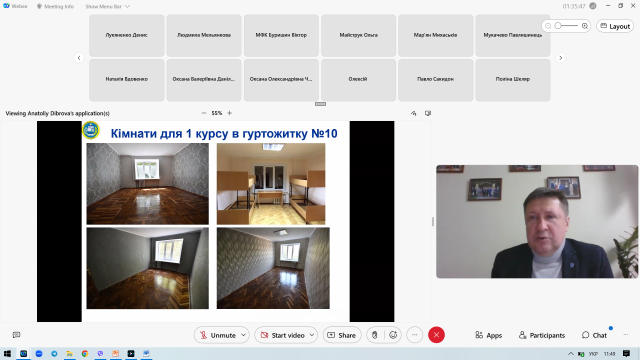Raise hand in the meeting
640x360 pixels.
374,335
